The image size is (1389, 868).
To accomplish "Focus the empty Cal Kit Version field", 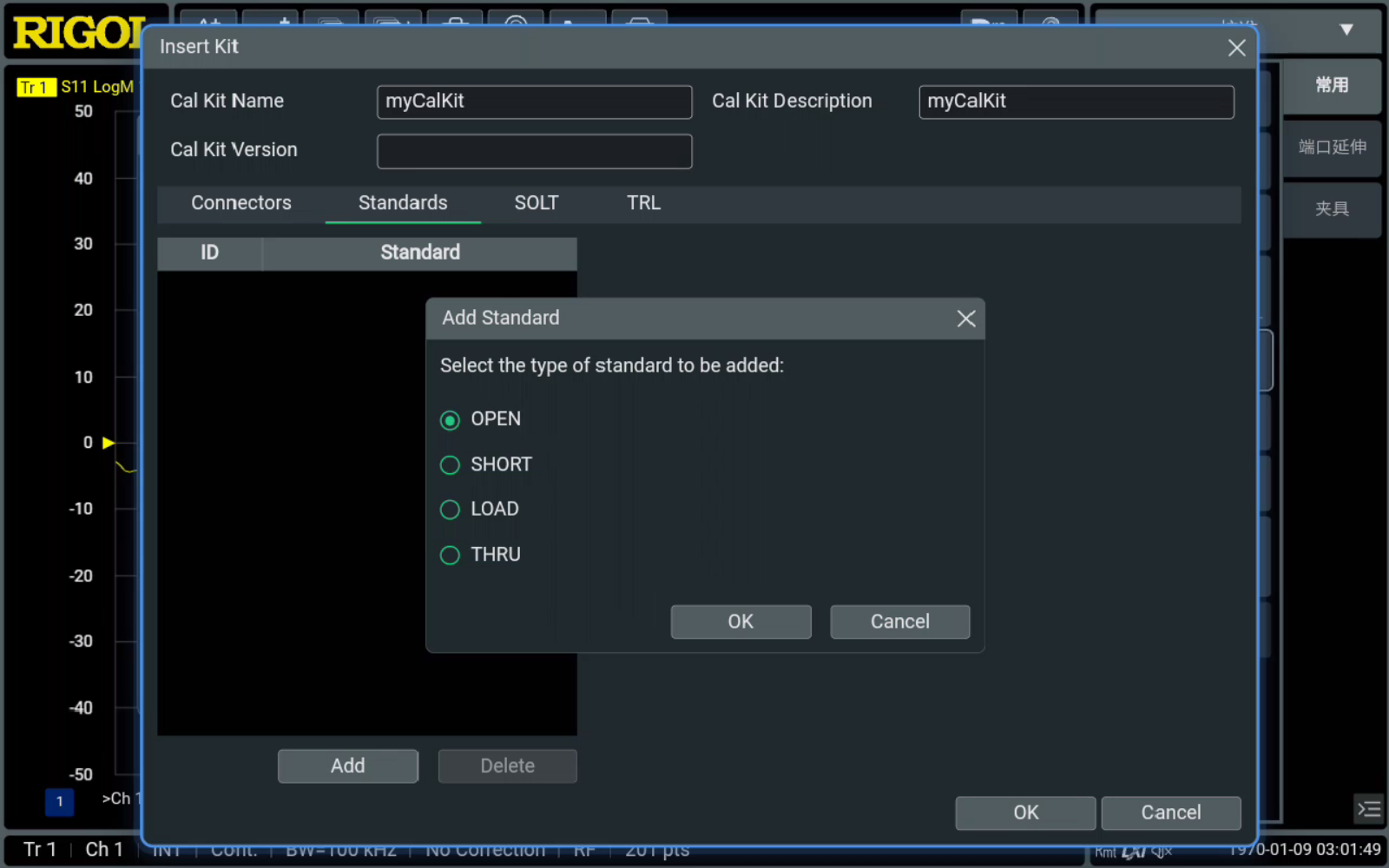I will (534, 151).
